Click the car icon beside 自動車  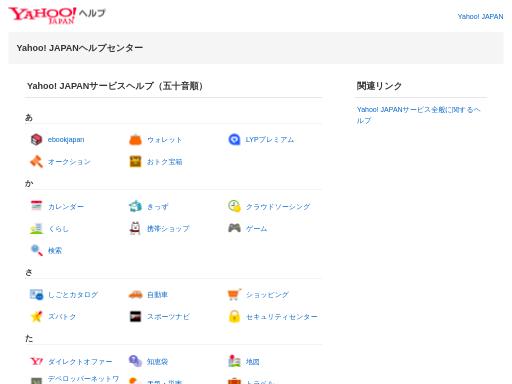tap(135, 295)
